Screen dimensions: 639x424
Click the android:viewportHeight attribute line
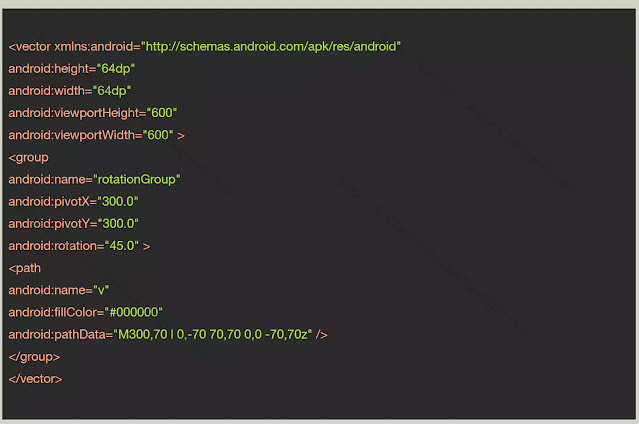(92, 113)
